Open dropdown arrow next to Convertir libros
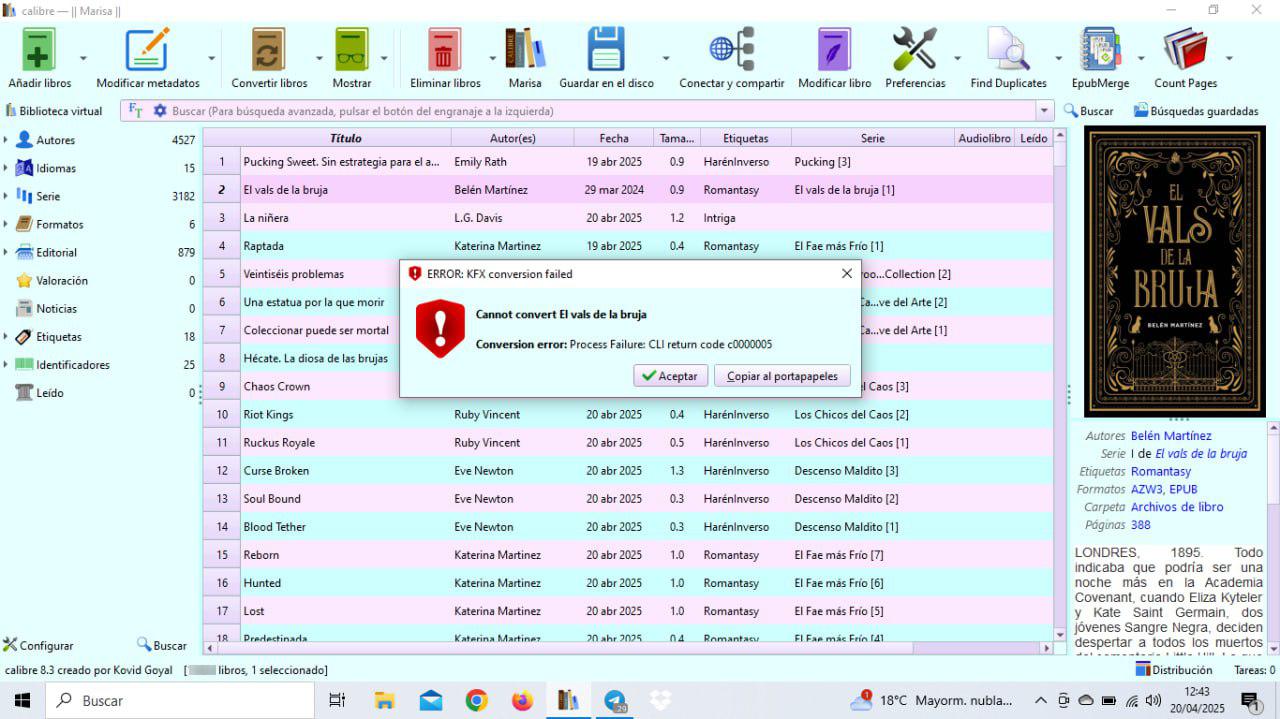This screenshot has height=719, width=1280. pos(319,58)
